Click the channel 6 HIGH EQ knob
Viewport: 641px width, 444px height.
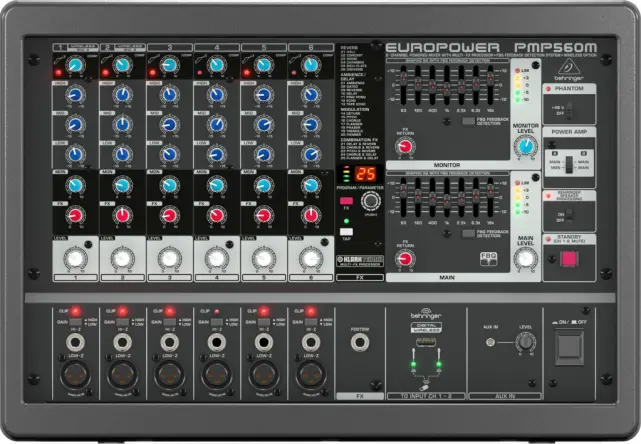coord(311,95)
